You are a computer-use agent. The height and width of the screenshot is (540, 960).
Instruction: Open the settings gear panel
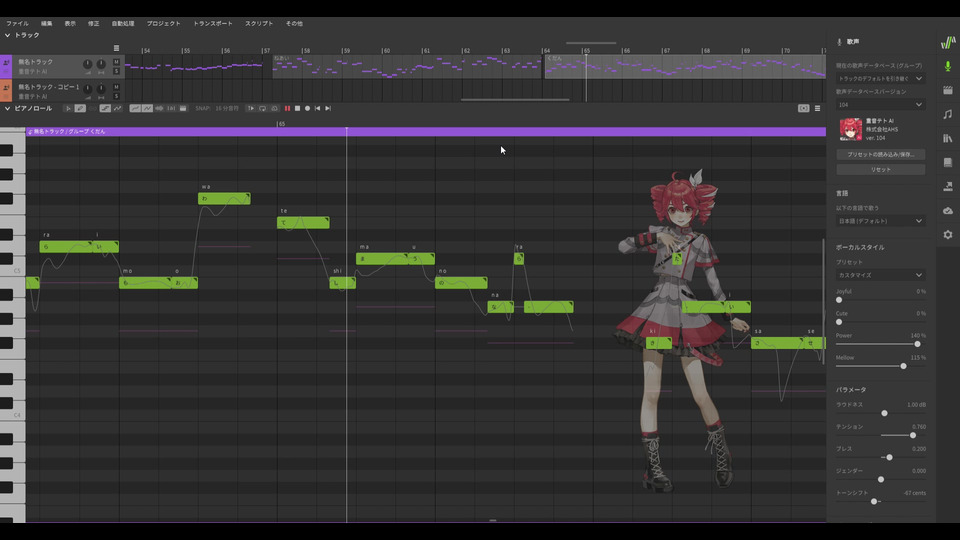click(x=948, y=234)
